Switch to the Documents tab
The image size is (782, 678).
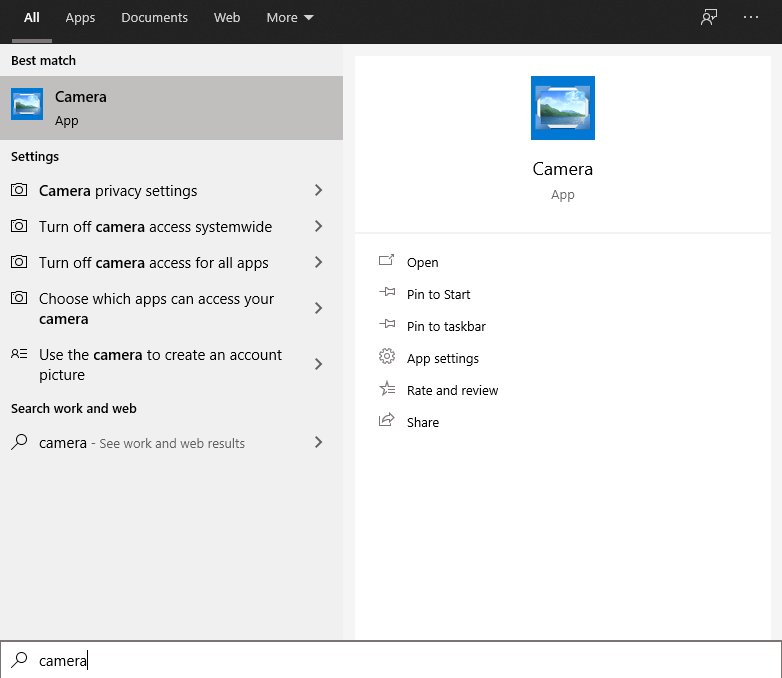155,17
